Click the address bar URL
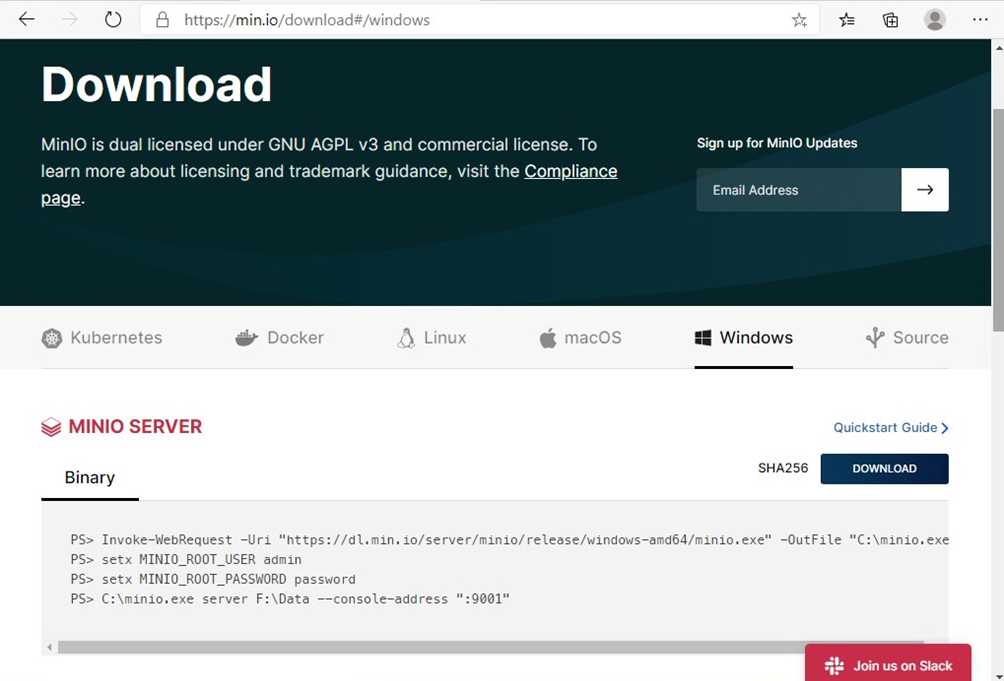Viewport: 1004px width, 681px height. click(307, 20)
